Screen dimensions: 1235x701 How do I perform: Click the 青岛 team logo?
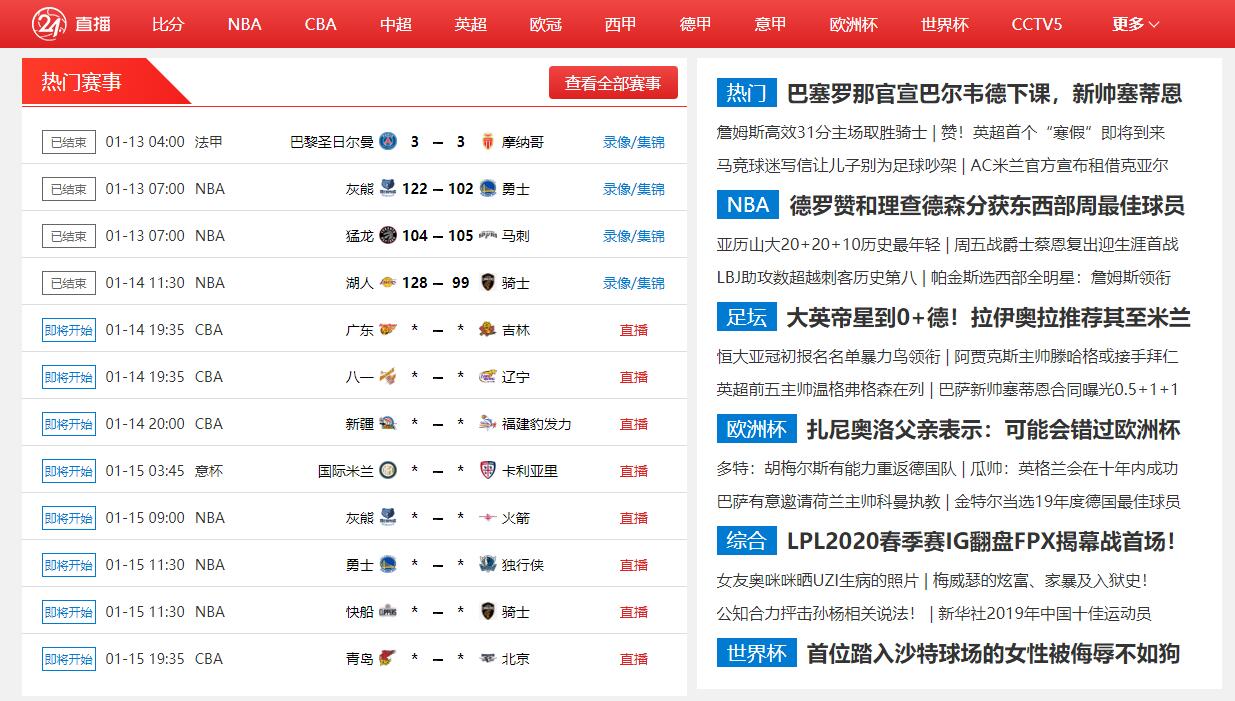pyautogui.click(x=388, y=659)
